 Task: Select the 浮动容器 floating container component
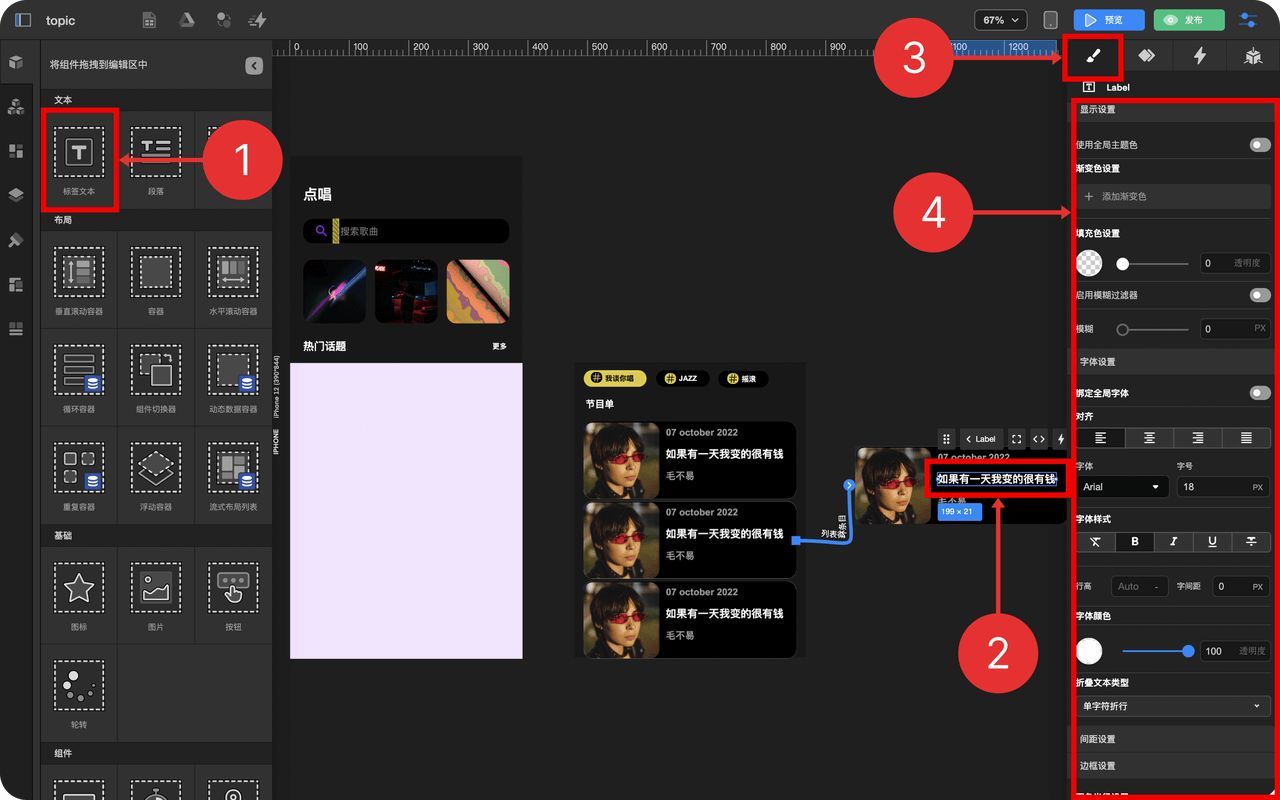[156, 475]
